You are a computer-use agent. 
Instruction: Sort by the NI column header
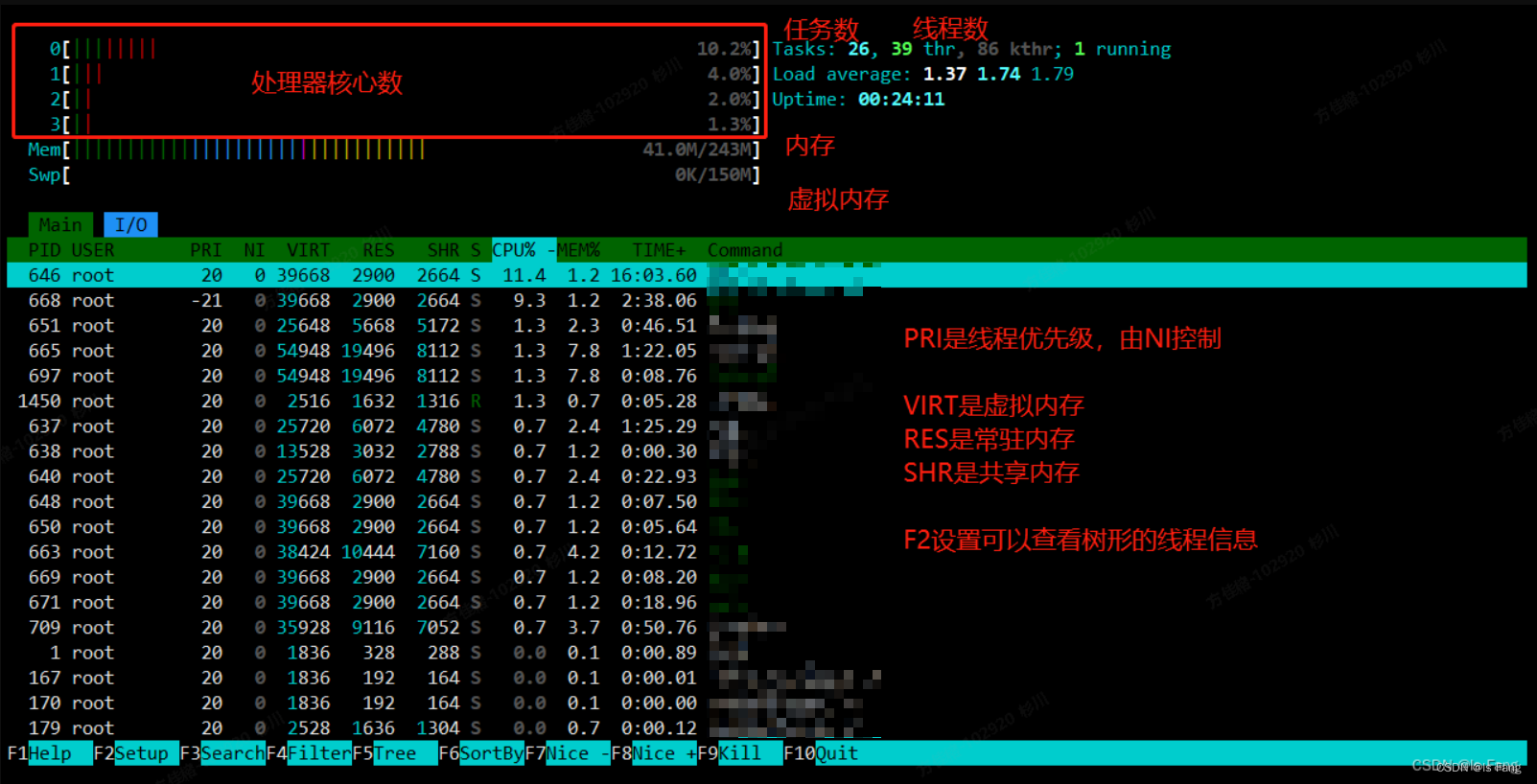click(x=254, y=250)
